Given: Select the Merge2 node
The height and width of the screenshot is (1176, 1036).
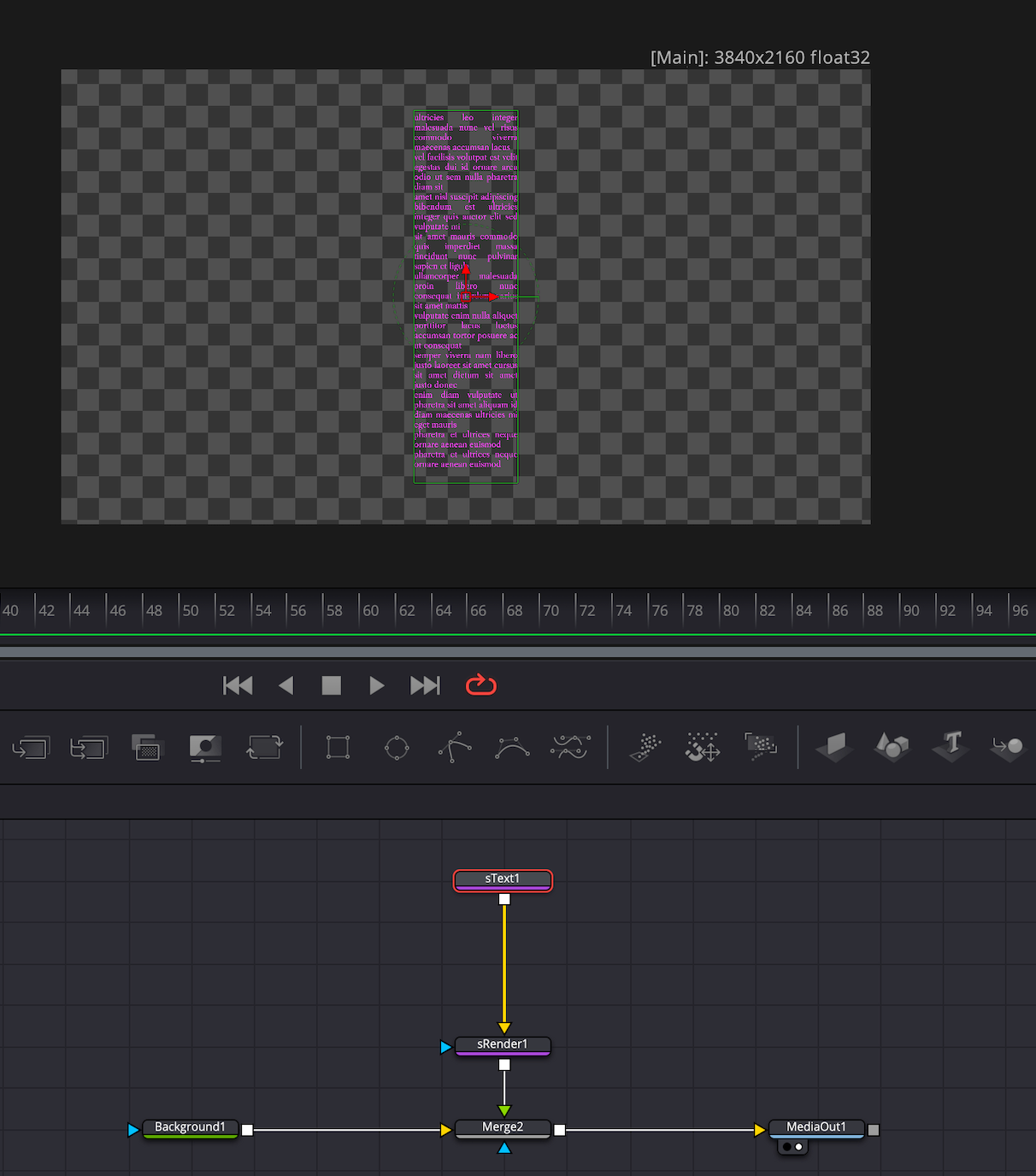Looking at the screenshot, I should pyautogui.click(x=503, y=1129).
